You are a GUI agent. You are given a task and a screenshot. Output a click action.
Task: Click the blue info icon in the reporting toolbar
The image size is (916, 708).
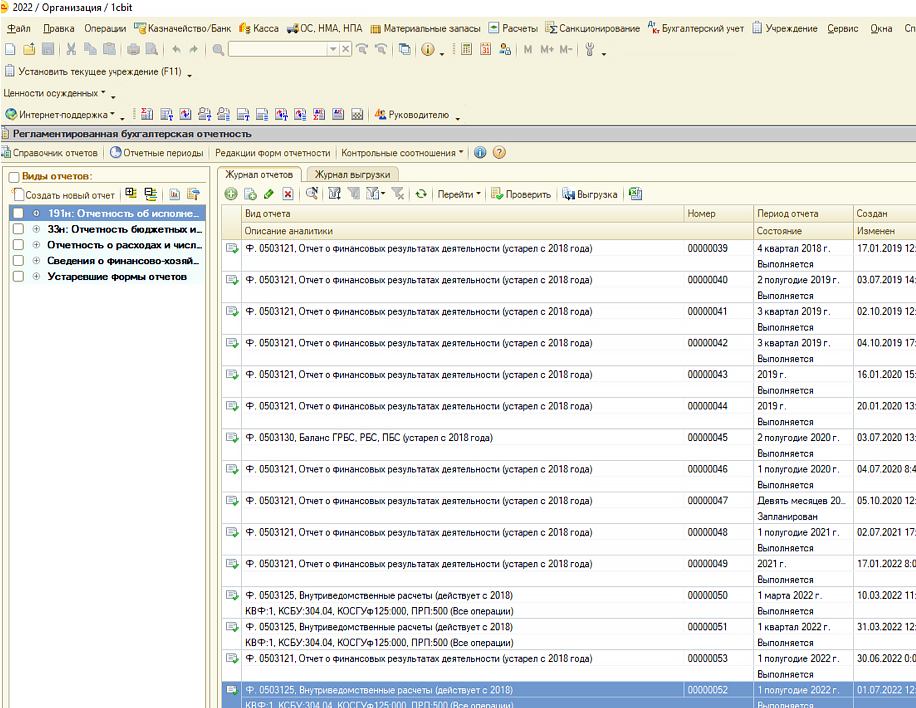pyautogui.click(x=480, y=152)
